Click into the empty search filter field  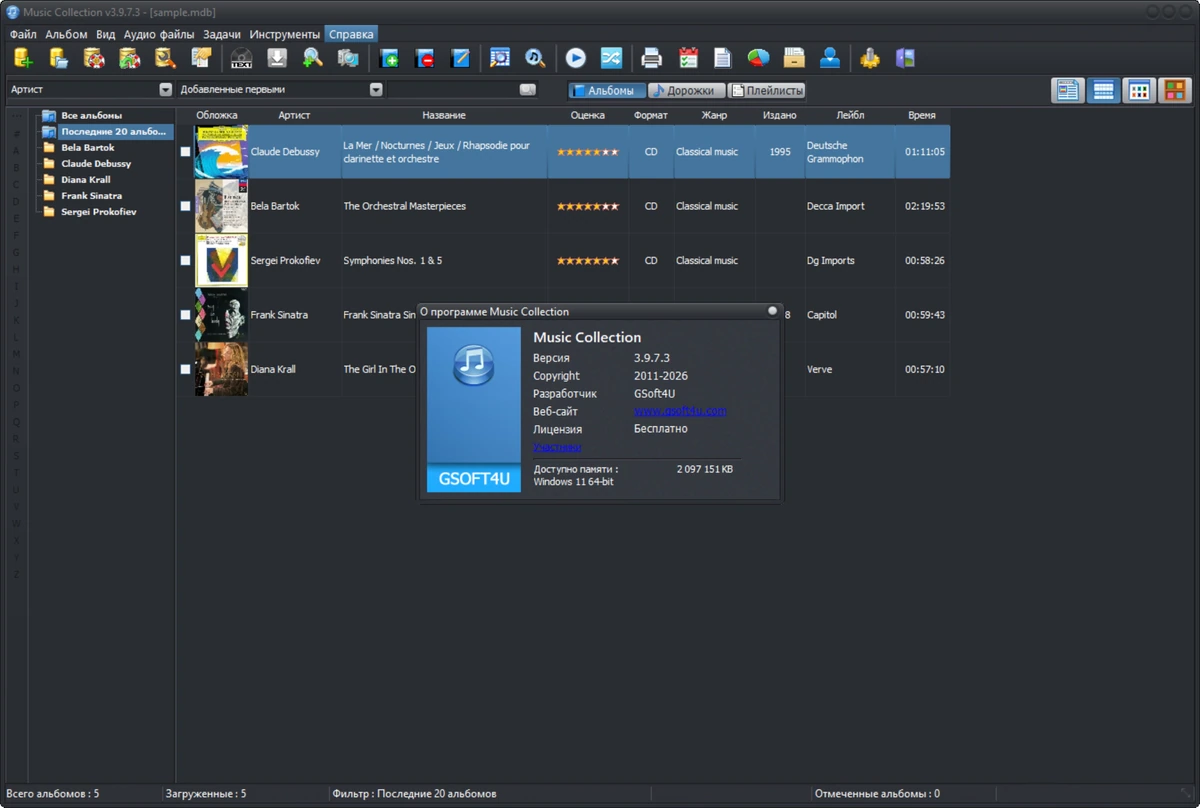click(453, 90)
